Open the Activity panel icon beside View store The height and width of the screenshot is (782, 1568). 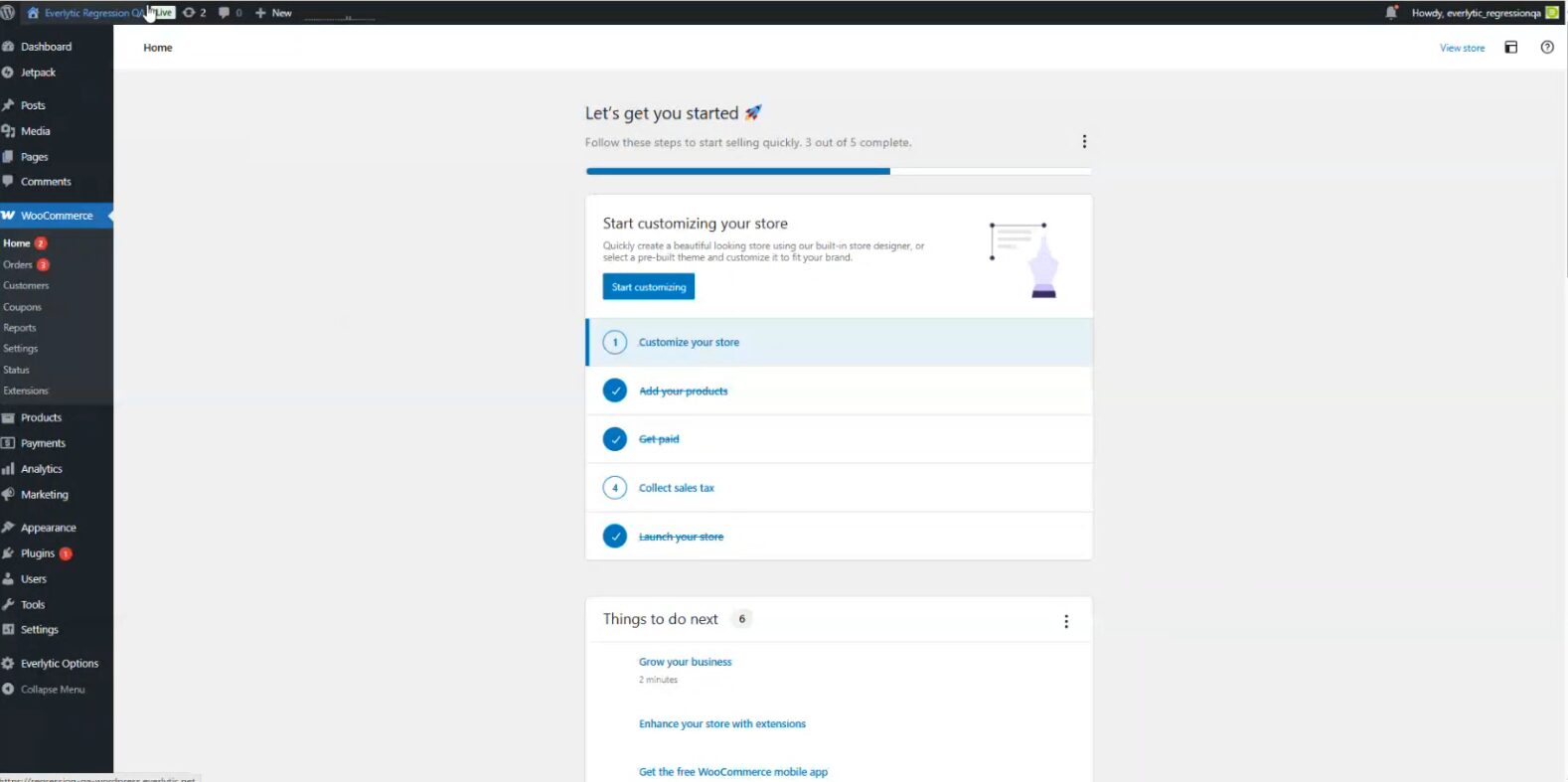click(1511, 48)
